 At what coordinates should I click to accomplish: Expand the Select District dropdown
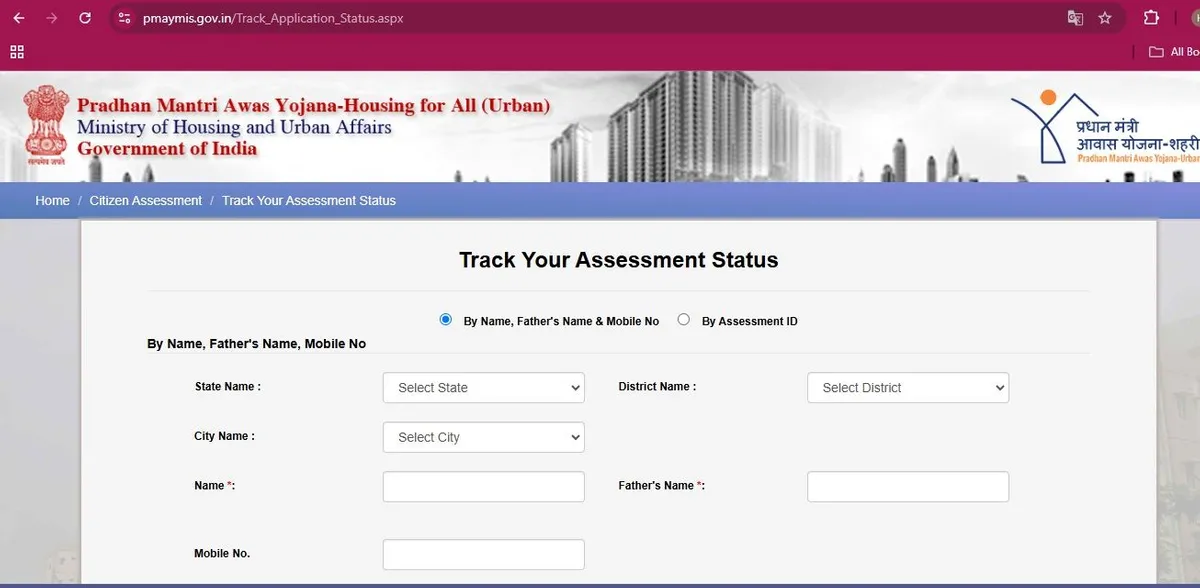click(907, 388)
